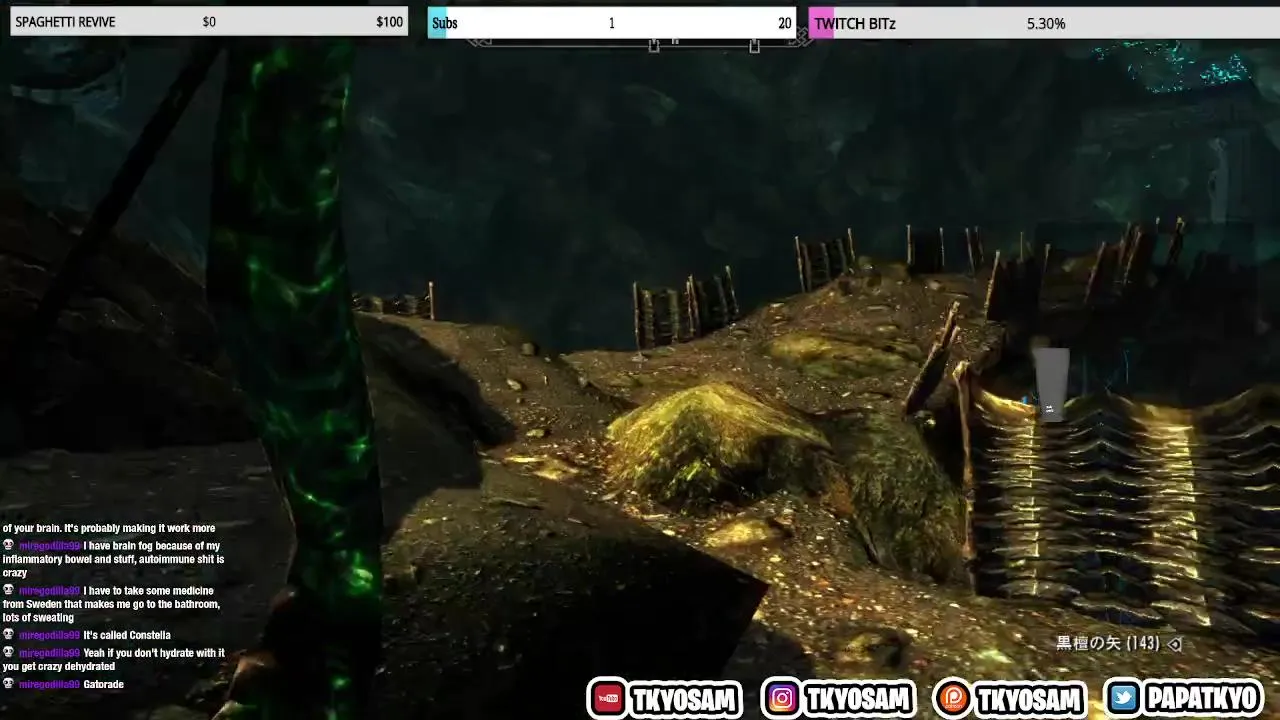Click the TKYOSAM label next to Instagram logo
1280x720 pixels.
[857, 700]
